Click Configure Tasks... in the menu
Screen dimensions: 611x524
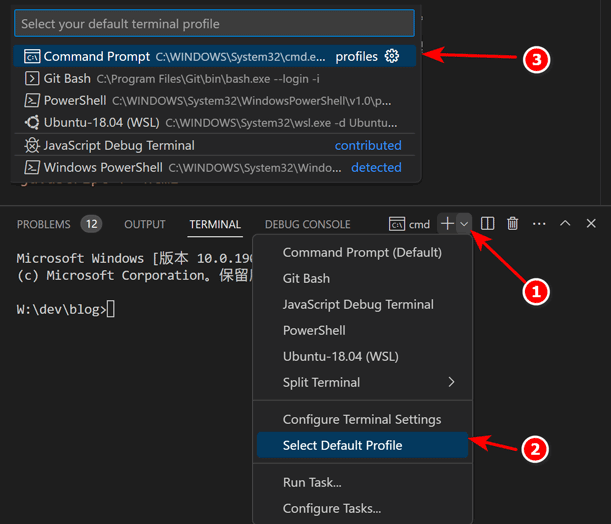pyautogui.click(x=362, y=508)
